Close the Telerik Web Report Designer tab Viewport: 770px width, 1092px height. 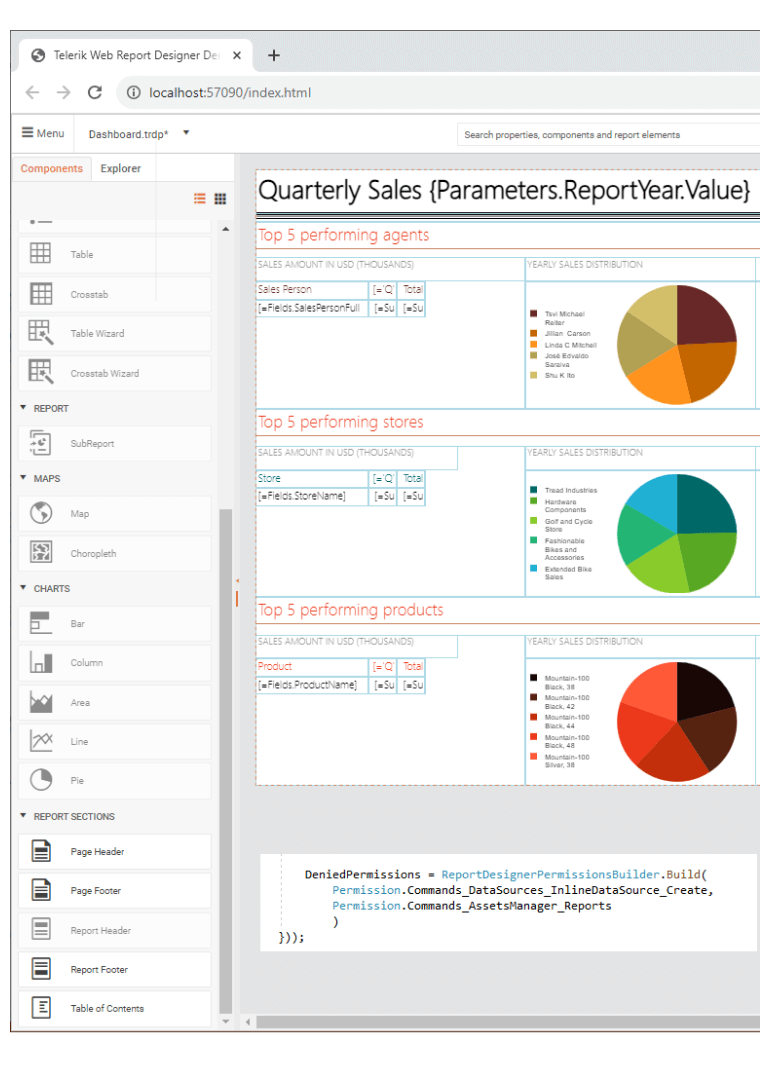pos(237,55)
